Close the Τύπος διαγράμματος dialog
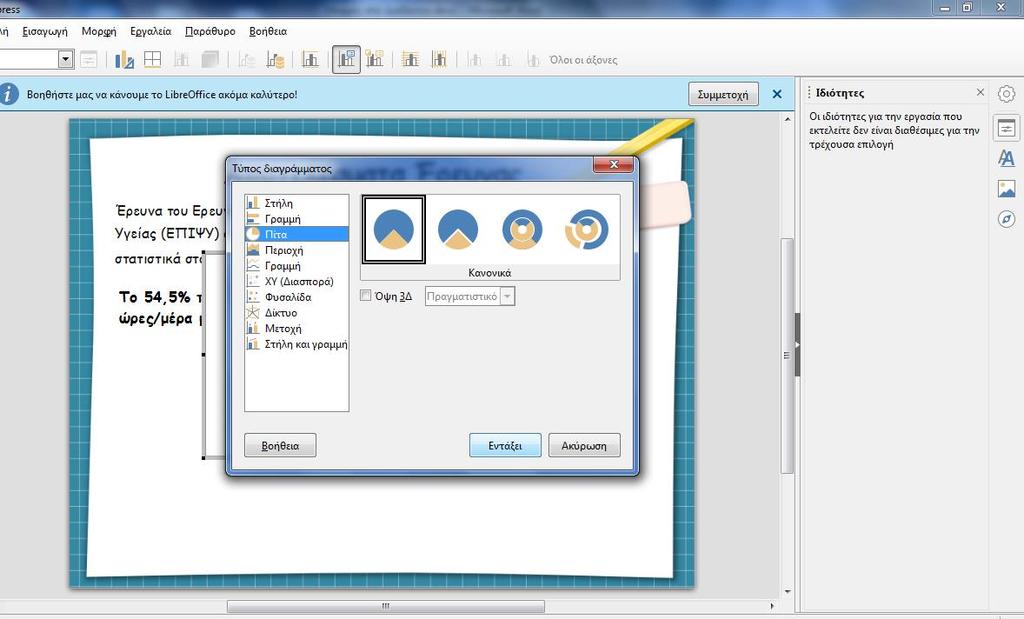Image resolution: width=1024 pixels, height=619 pixels. click(613, 165)
